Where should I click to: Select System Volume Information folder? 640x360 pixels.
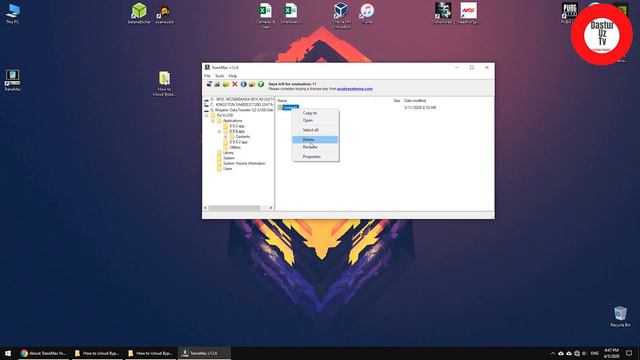pyautogui.click(x=244, y=163)
